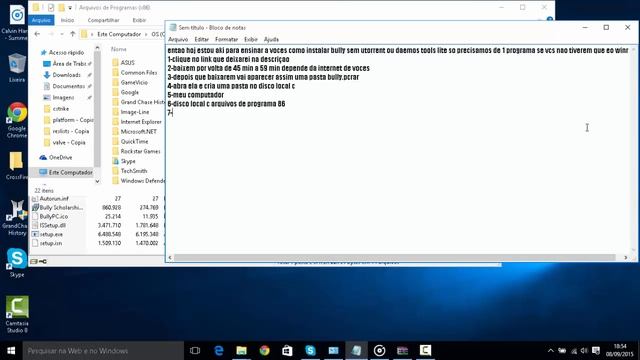640x360 pixels.
Task: Select the Internet Explorer folder
Action: pos(141,122)
